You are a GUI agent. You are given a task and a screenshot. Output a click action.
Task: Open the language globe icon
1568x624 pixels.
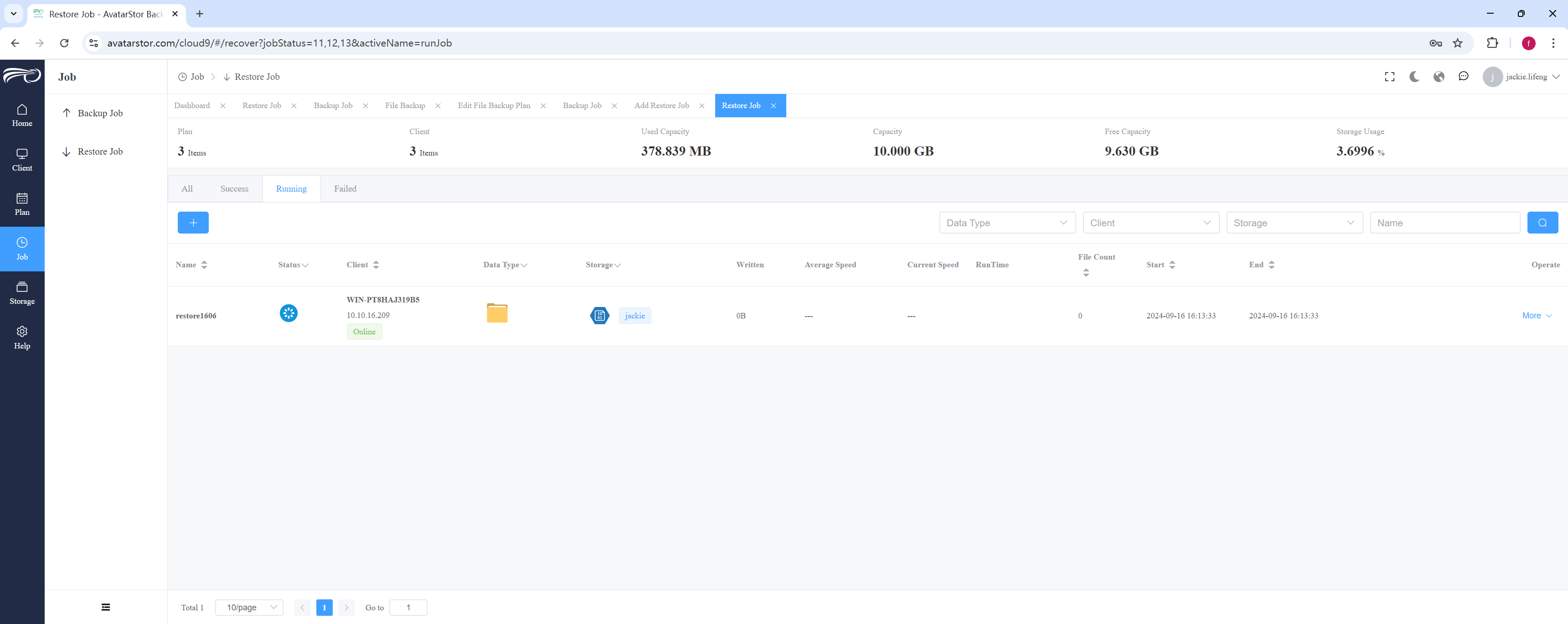click(1439, 77)
